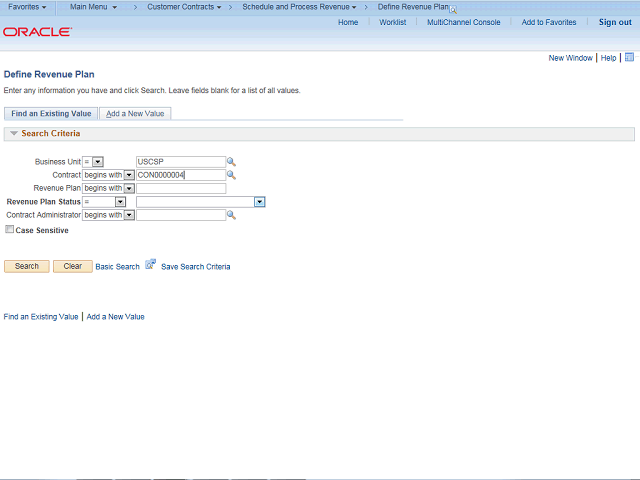
Task: Focus the Contract Administrator input field
Action: [181, 215]
